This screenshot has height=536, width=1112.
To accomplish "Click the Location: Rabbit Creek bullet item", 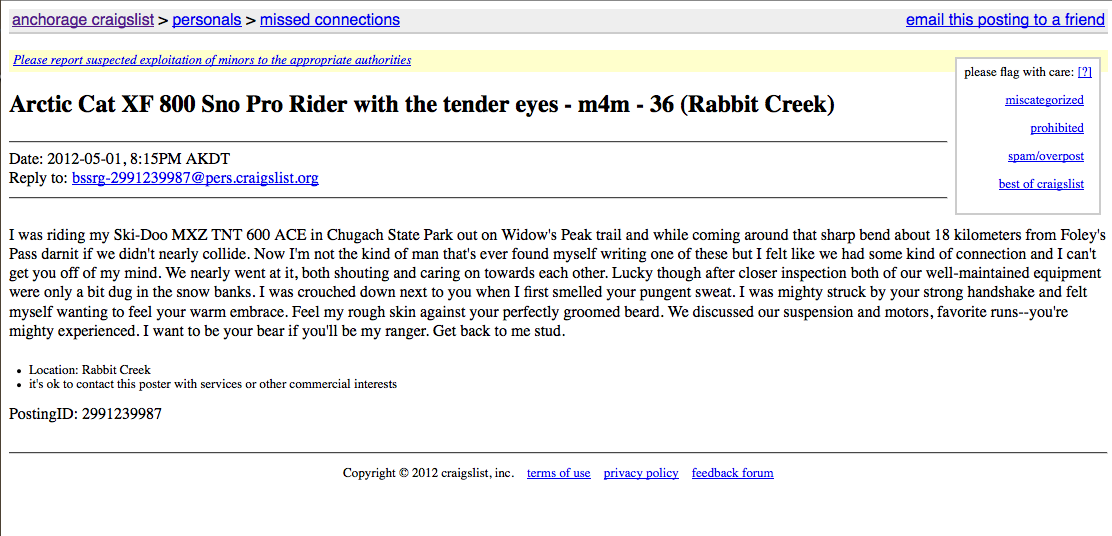I will 89,369.
